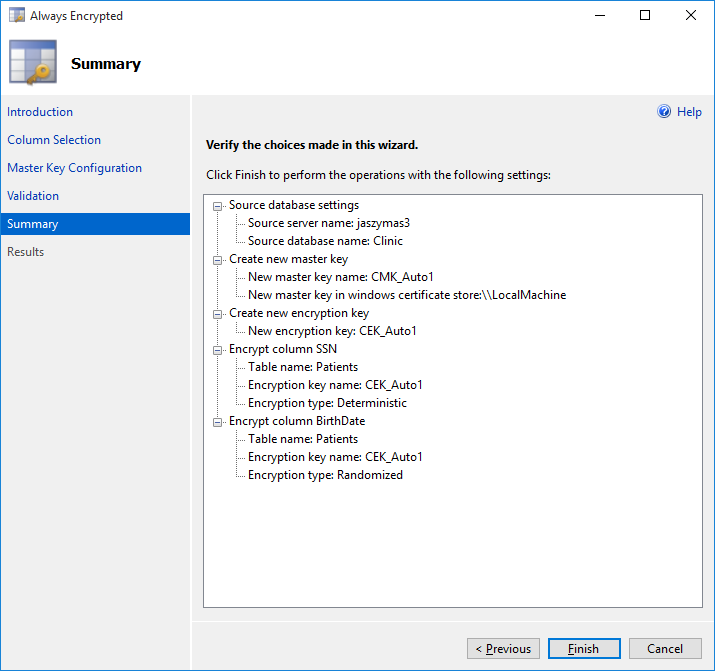The height and width of the screenshot is (671, 715).
Task: Collapse Create new master key node
Action: tap(218, 260)
